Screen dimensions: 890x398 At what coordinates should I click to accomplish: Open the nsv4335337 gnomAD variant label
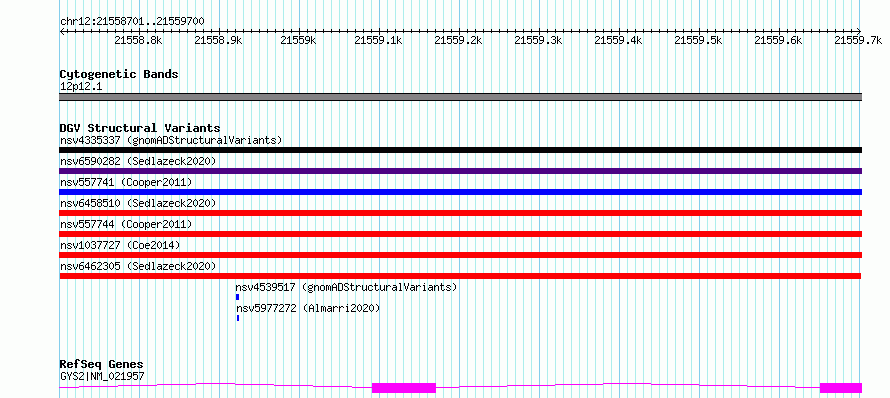171,140
